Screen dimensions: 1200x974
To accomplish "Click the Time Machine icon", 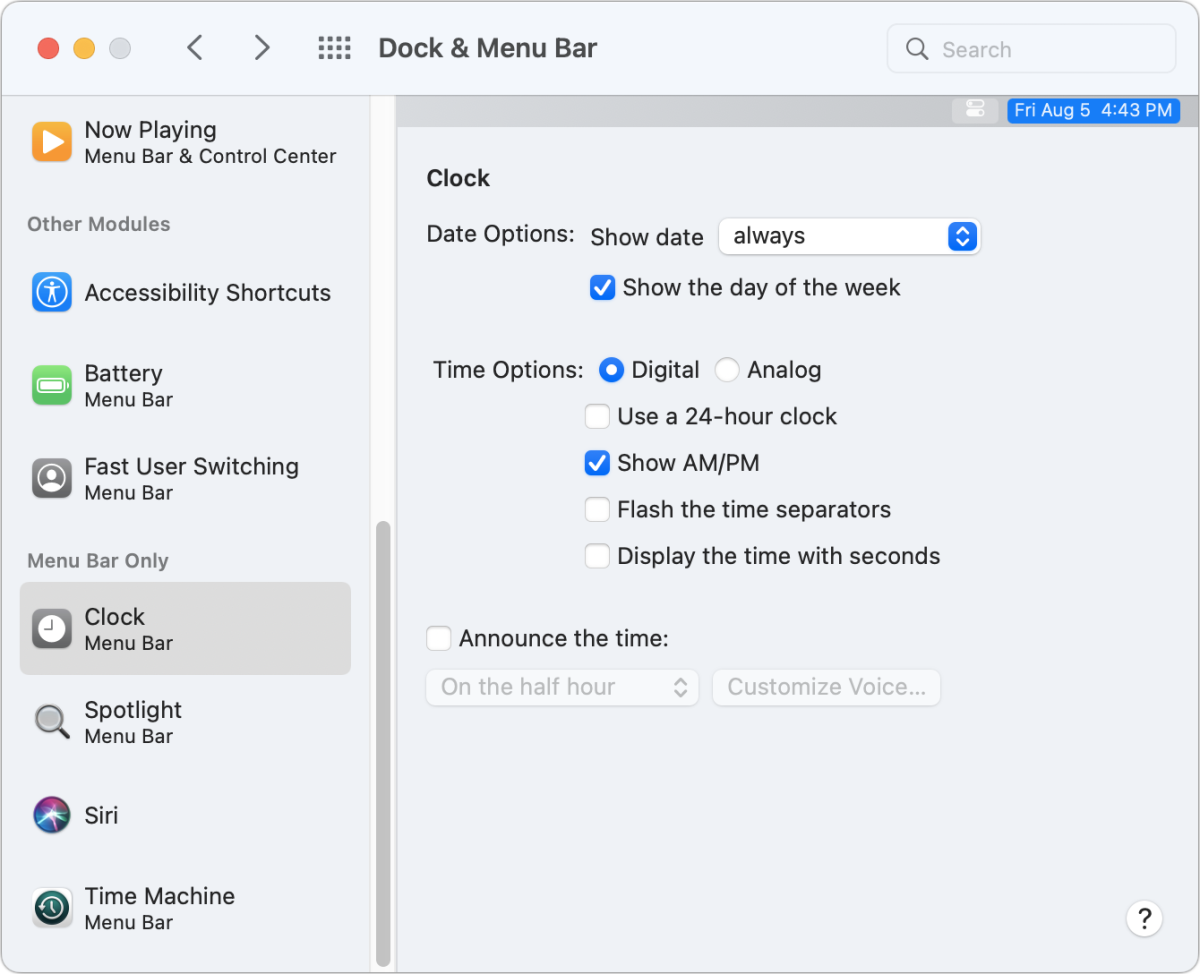I will [51, 908].
